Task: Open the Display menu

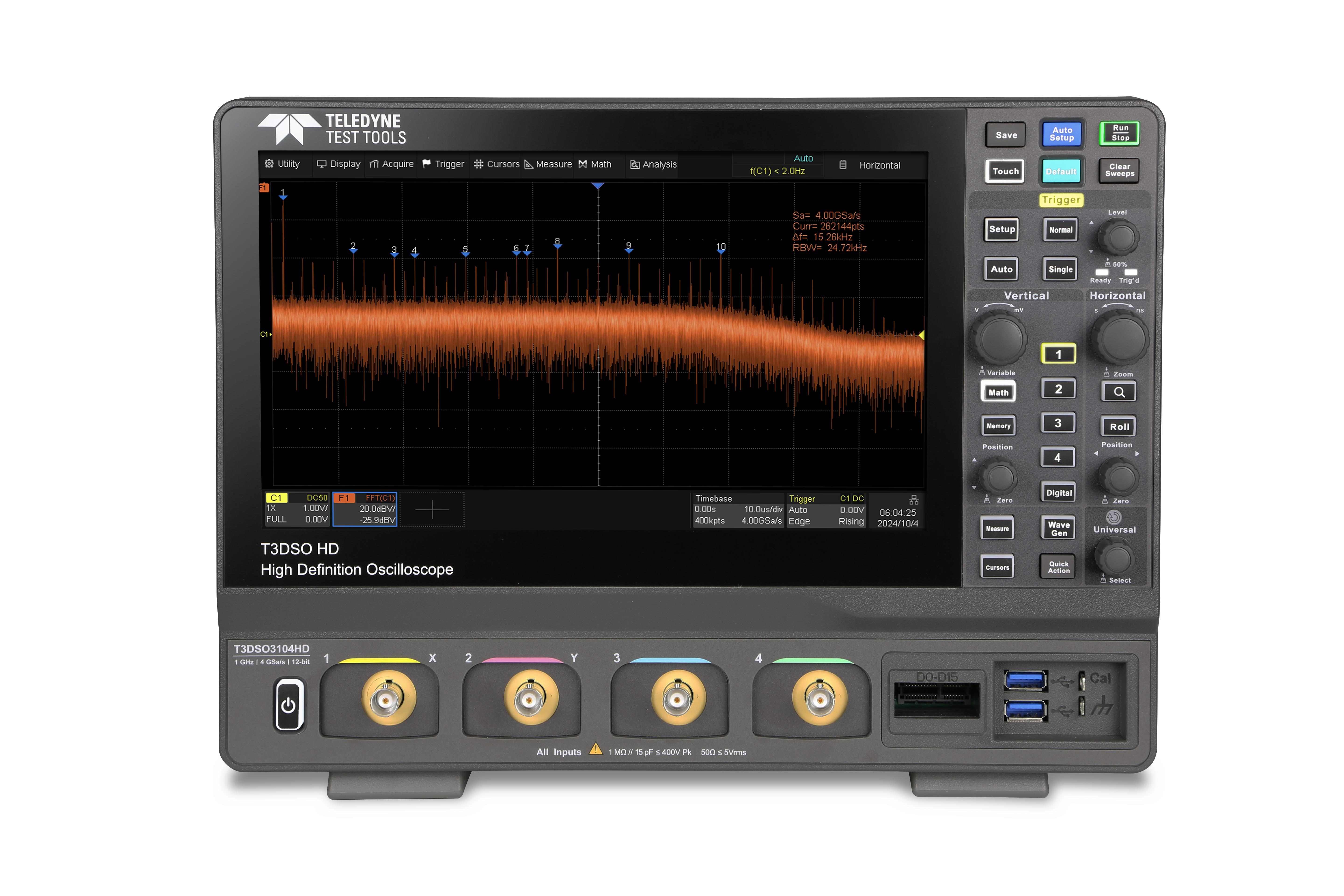Action: coord(339,164)
